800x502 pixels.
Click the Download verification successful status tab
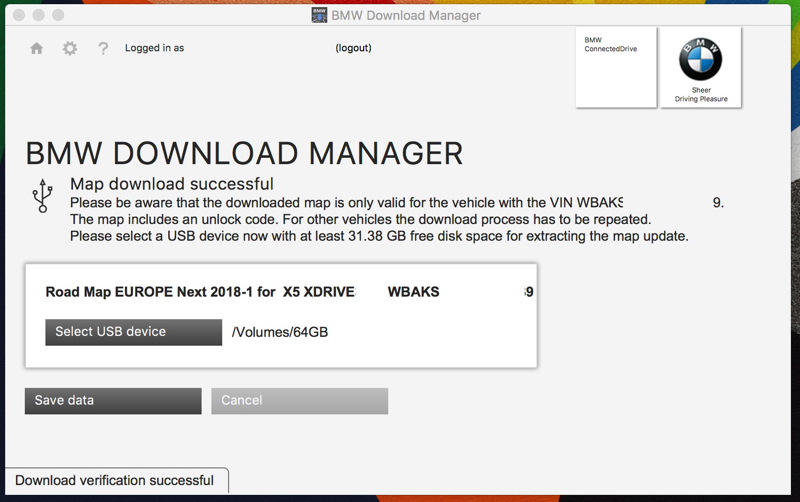(115, 481)
